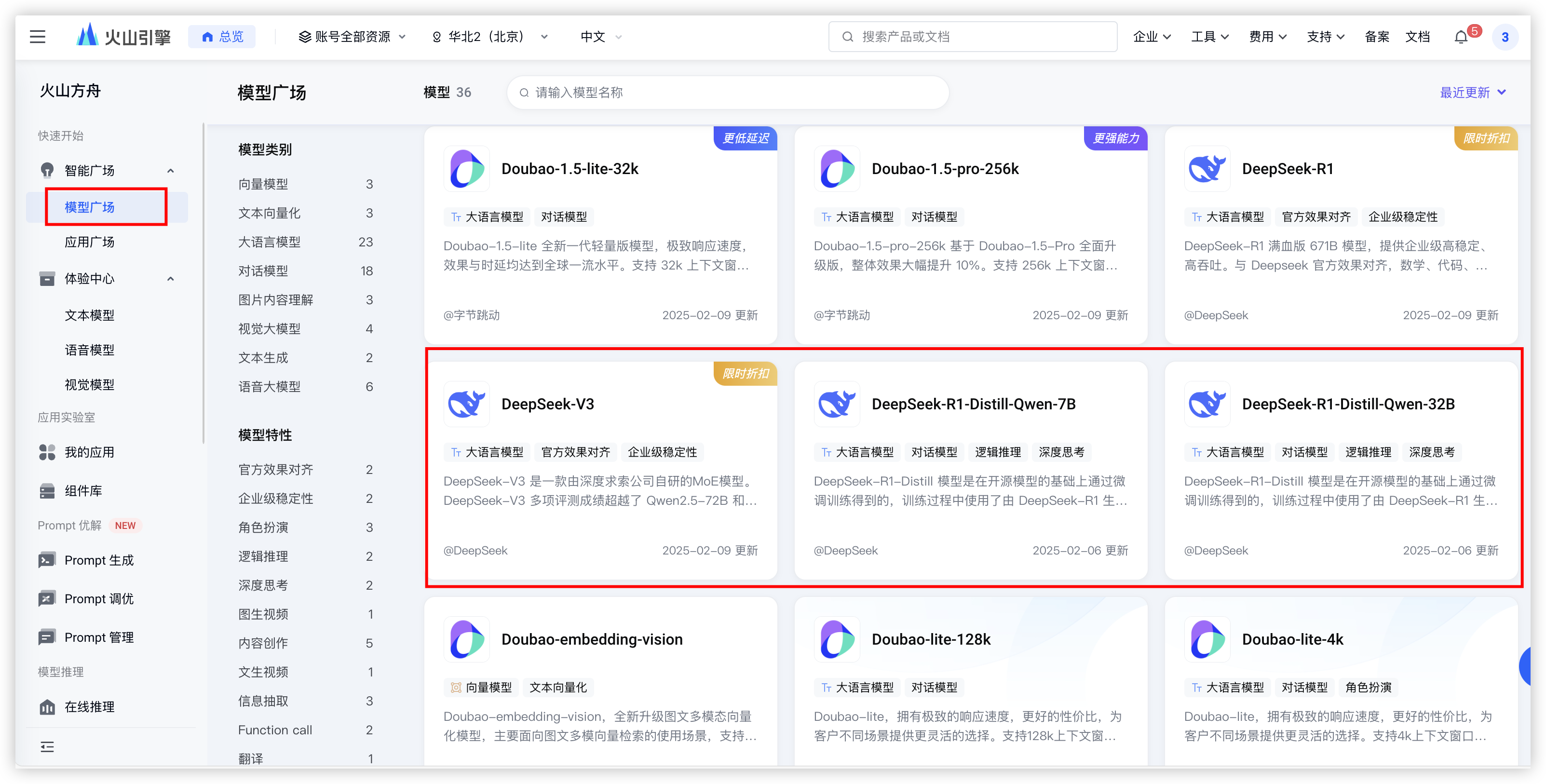Image resolution: width=1546 pixels, height=784 pixels.
Task: Click the user avatar icon
Action: [1505, 37]
